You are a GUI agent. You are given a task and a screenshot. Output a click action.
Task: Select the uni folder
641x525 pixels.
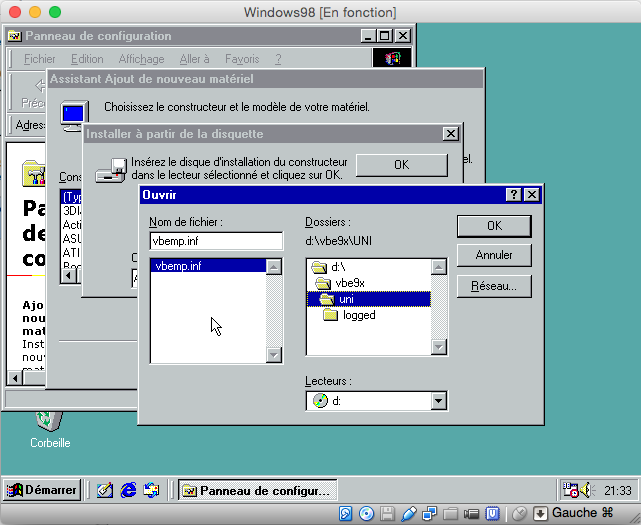(x=368, y=299)
